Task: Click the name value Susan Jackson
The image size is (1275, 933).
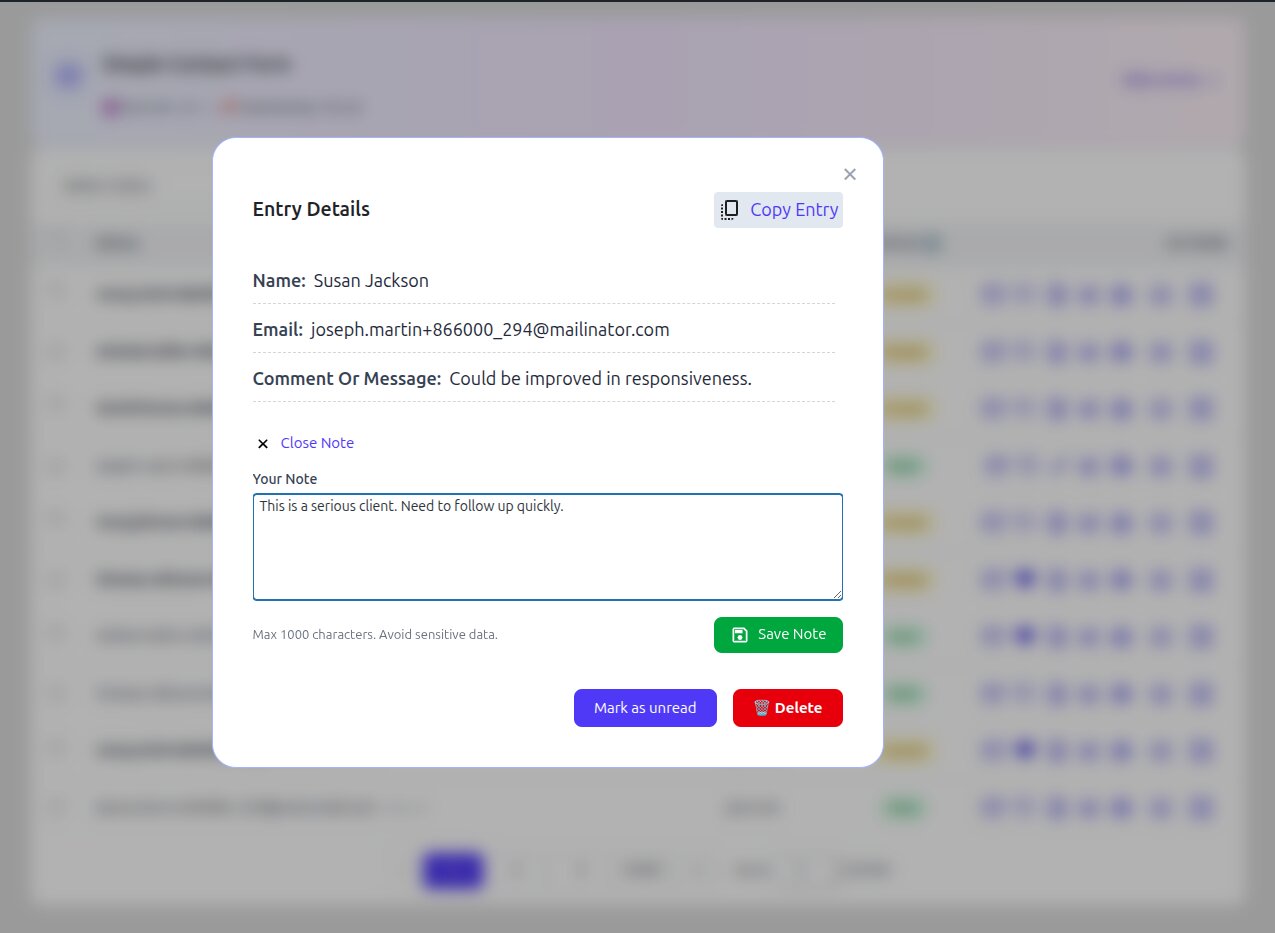Action: (x=371, y=281)
